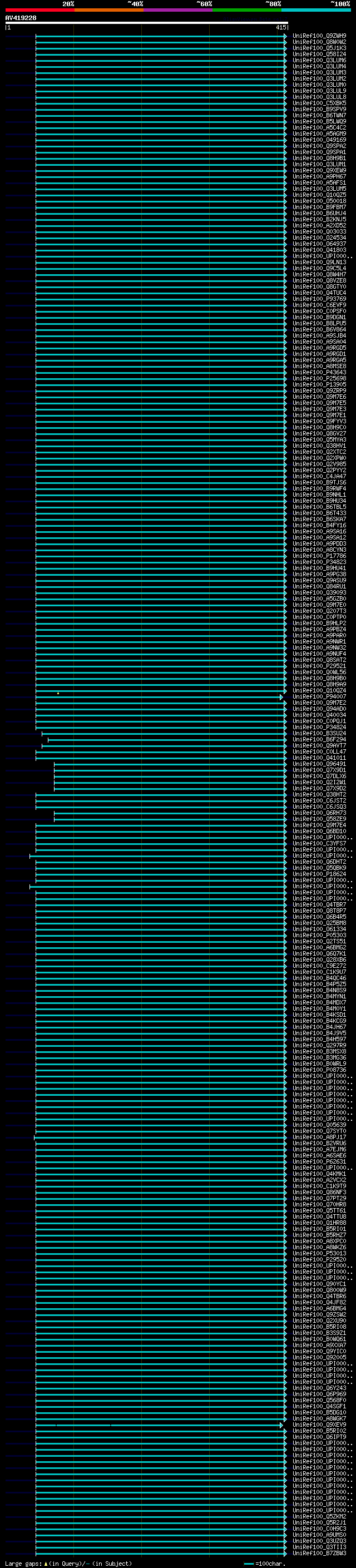356x1568 pixels.
Task: Click the UniRef100_Q8H9B1 entry
Action: click(x=319, y=159)
